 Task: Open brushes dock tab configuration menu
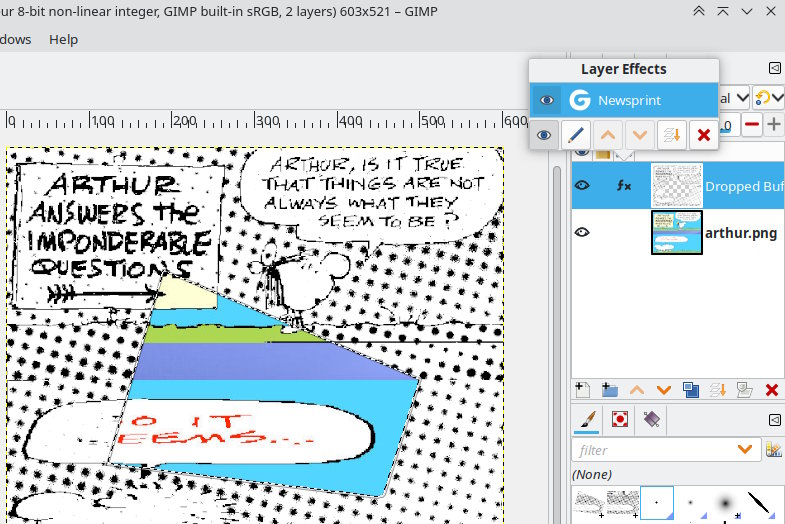click(774, 420)
